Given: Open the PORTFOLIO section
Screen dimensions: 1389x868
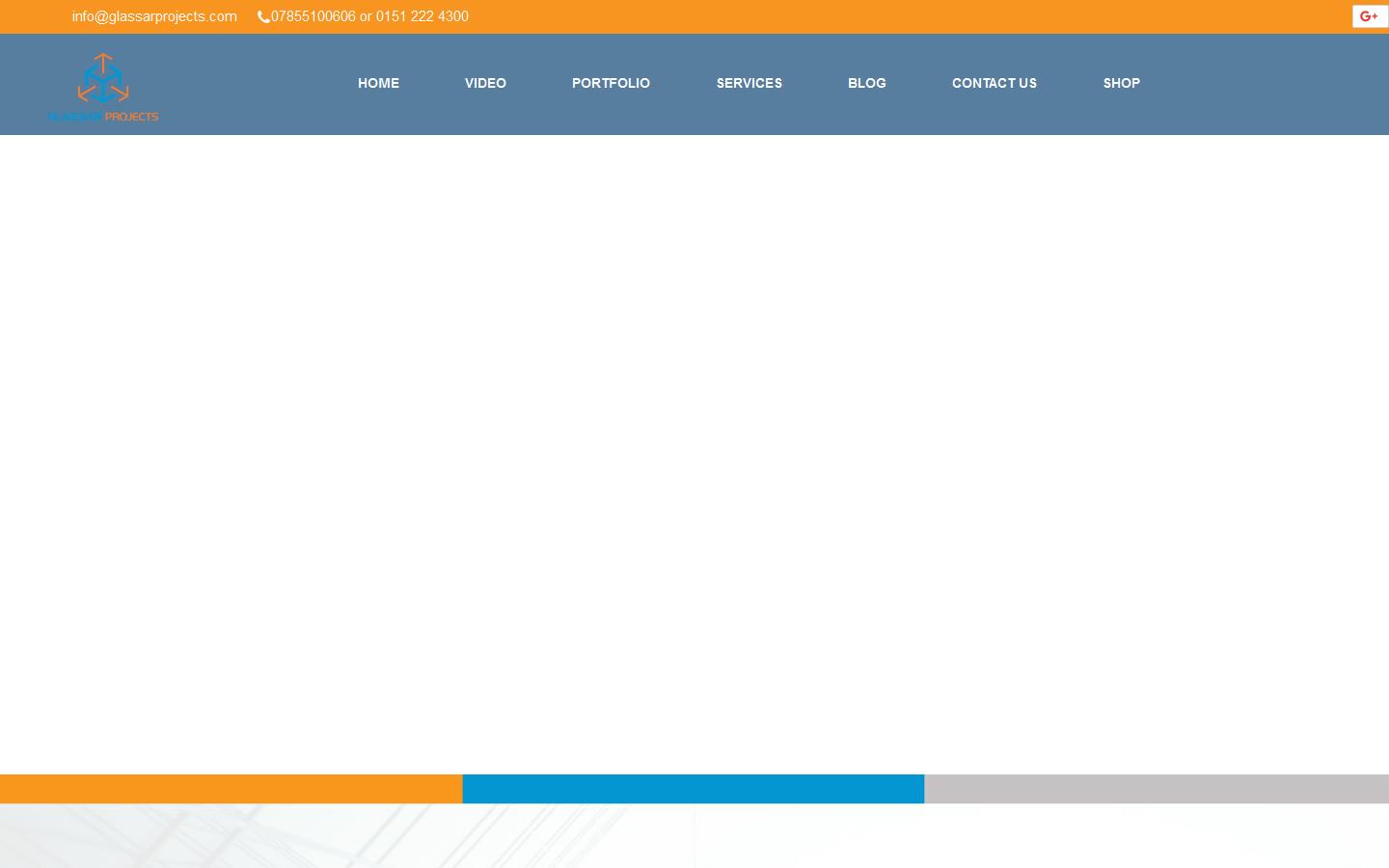Looking at the screenshot, I should click(x=611, y=83).
